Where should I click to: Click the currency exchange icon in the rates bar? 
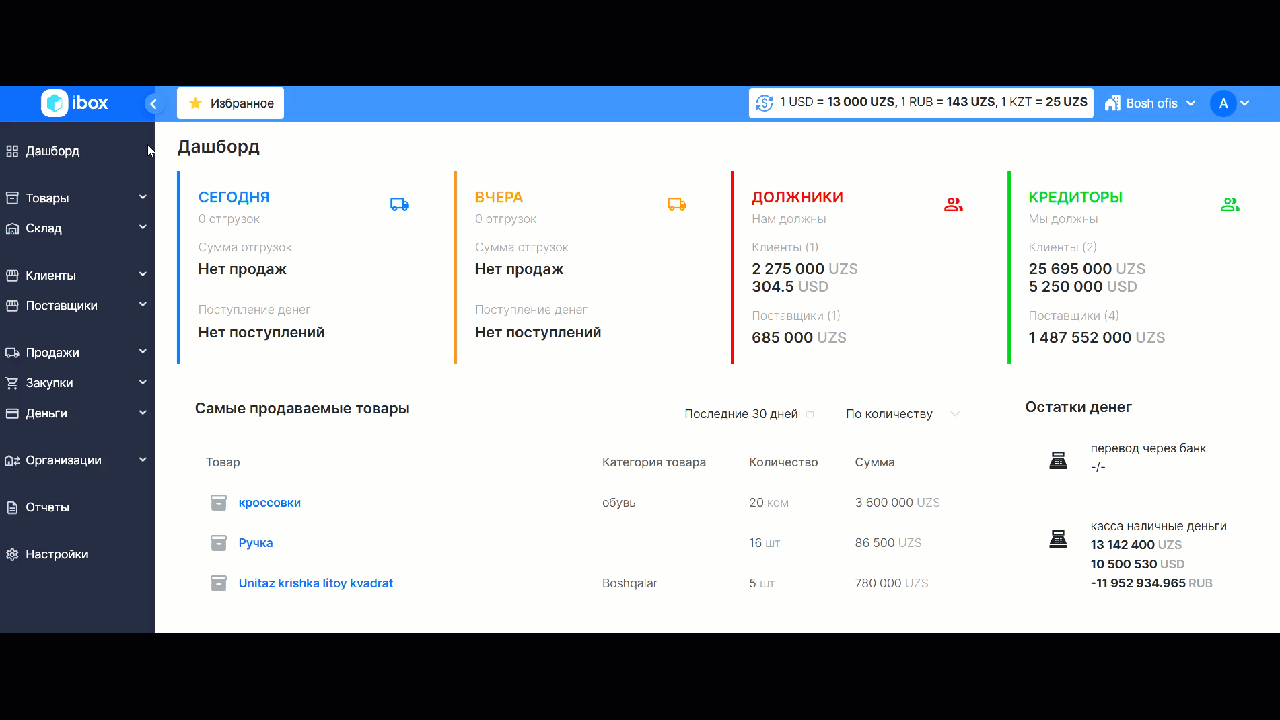[764, 102]
